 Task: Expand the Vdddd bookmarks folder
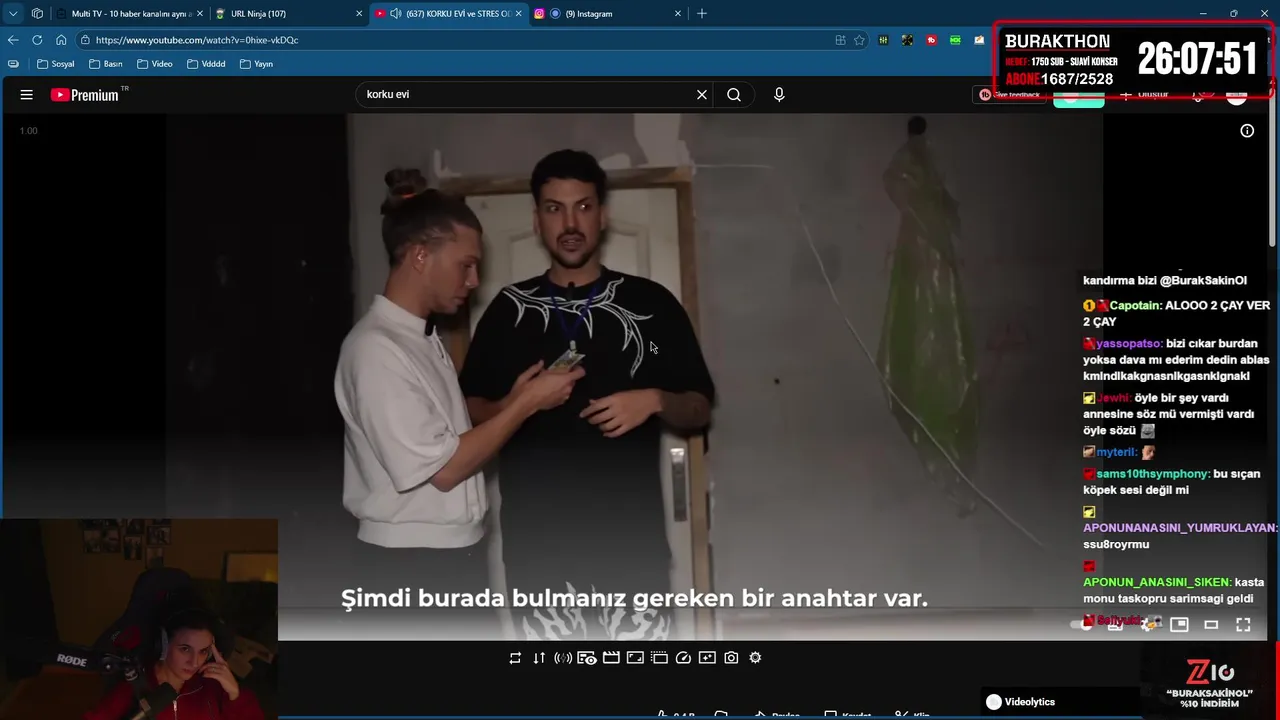[205, 64]
